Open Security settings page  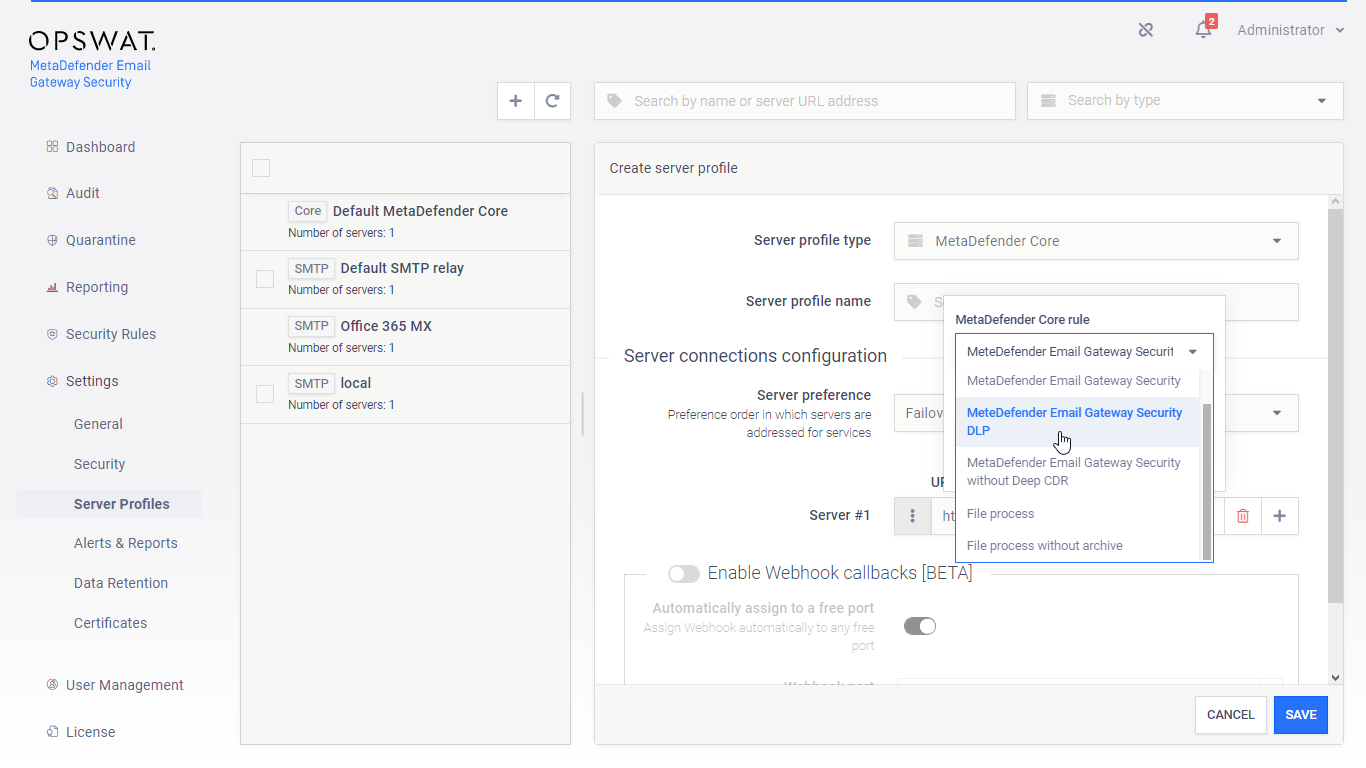pos(99,464)
